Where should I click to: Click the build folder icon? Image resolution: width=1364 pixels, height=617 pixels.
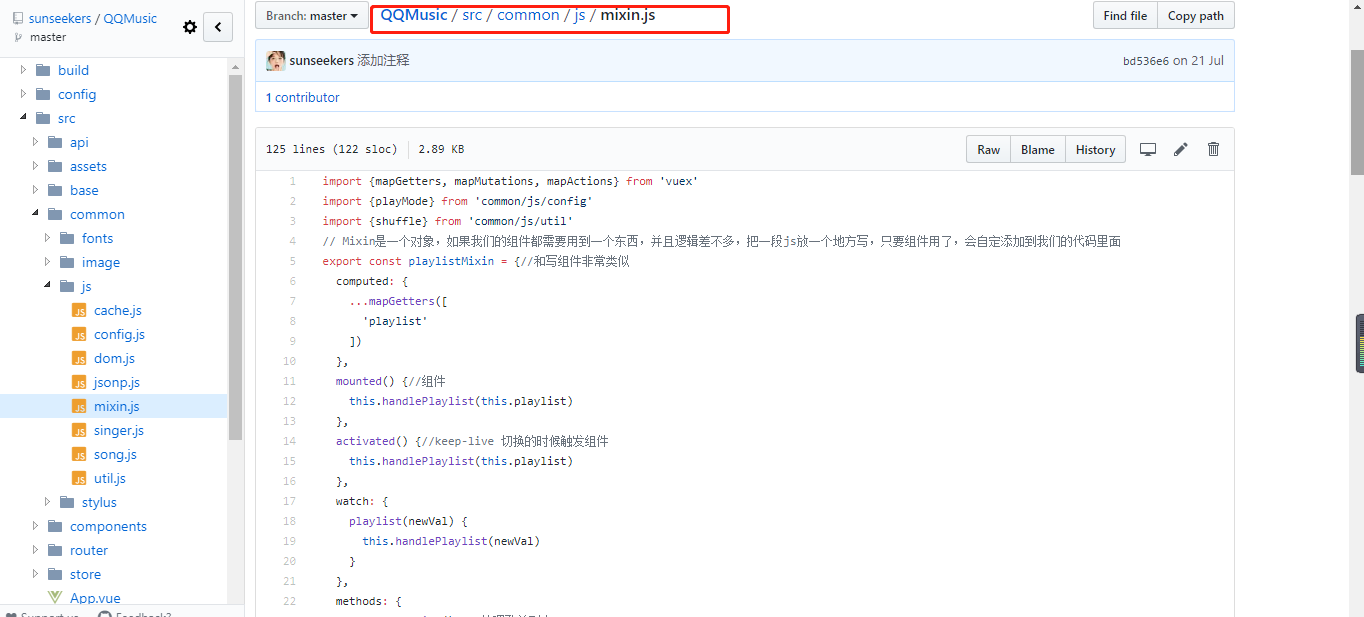pos(43,70)
